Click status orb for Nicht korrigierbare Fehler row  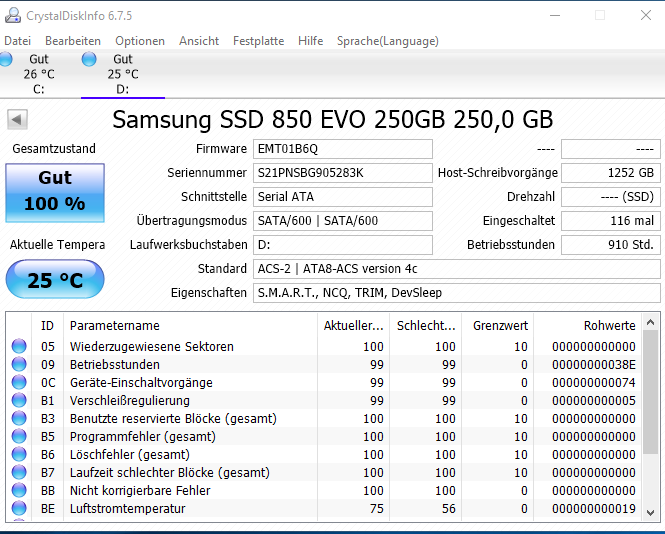(19, 491)
